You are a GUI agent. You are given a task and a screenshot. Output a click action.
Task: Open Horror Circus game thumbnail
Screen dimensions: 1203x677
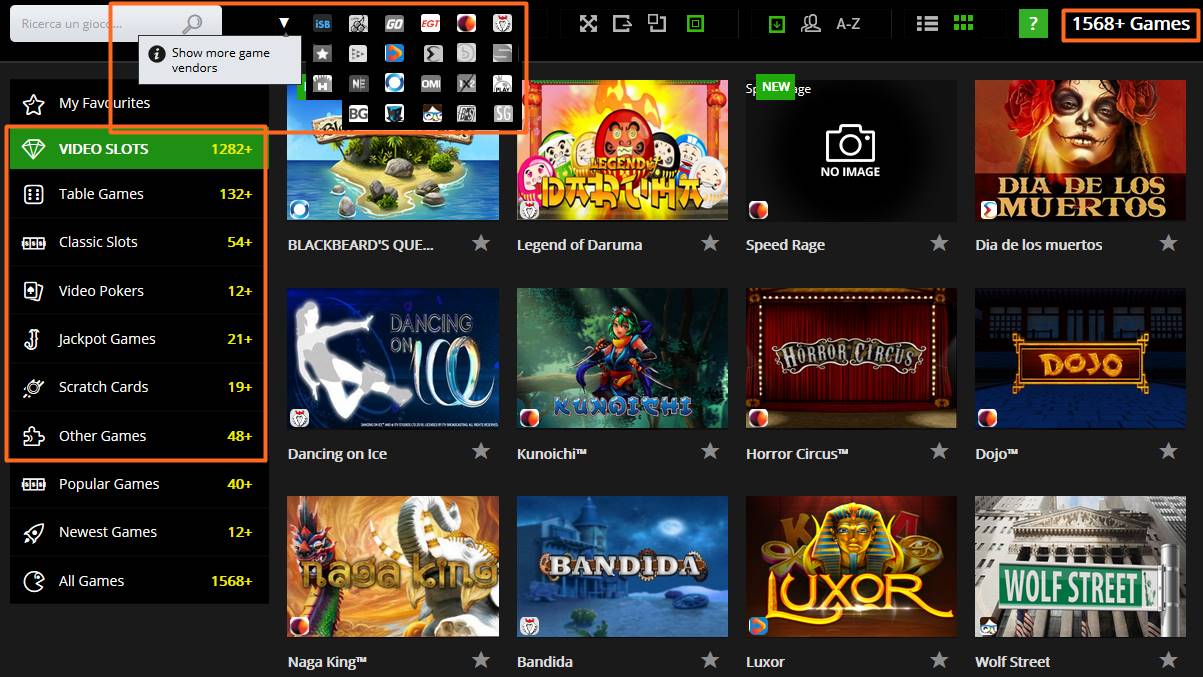click(x=851, y=358)
